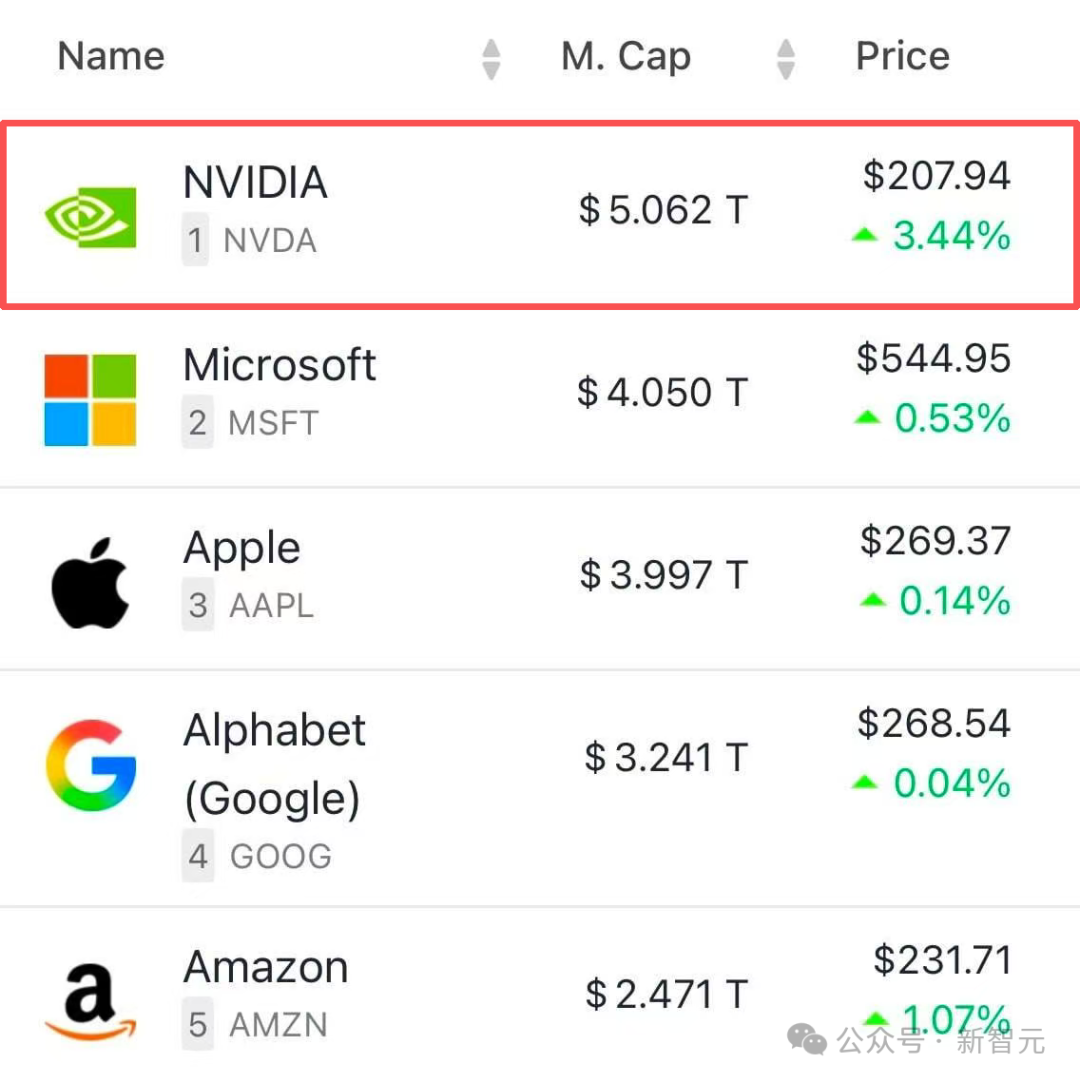Click the black Apple logo

click(90, 582)
